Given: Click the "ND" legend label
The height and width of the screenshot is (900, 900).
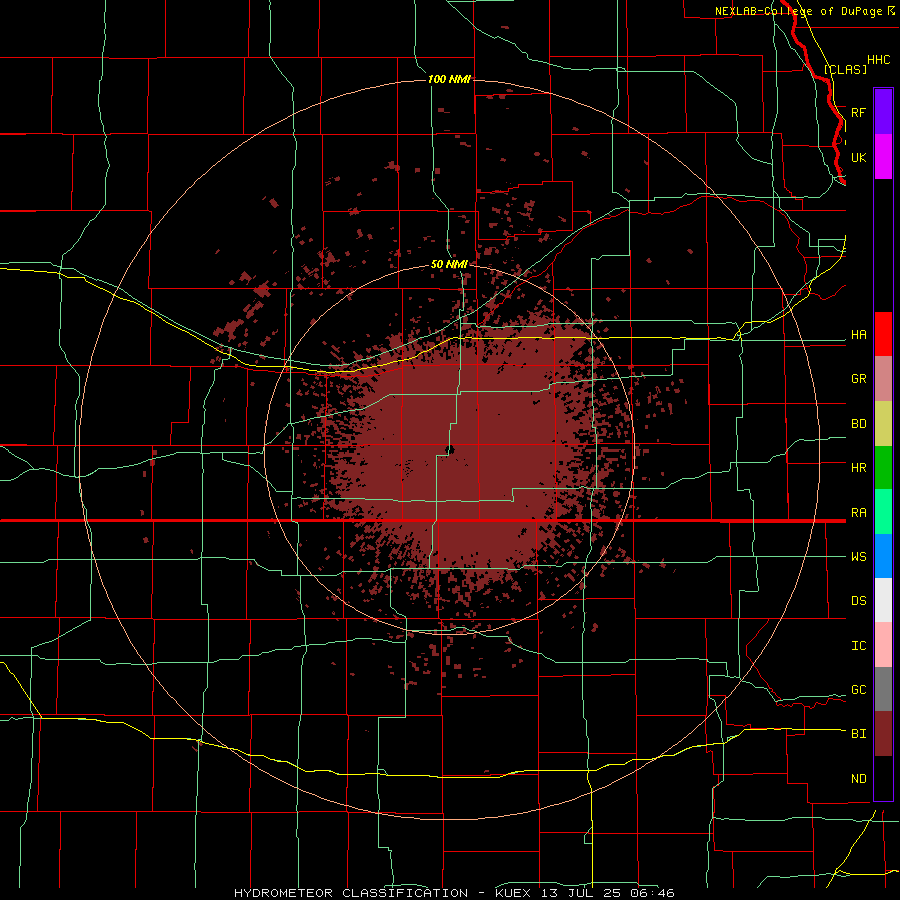Looking at the screenshot, I should [x=859, y=779].
